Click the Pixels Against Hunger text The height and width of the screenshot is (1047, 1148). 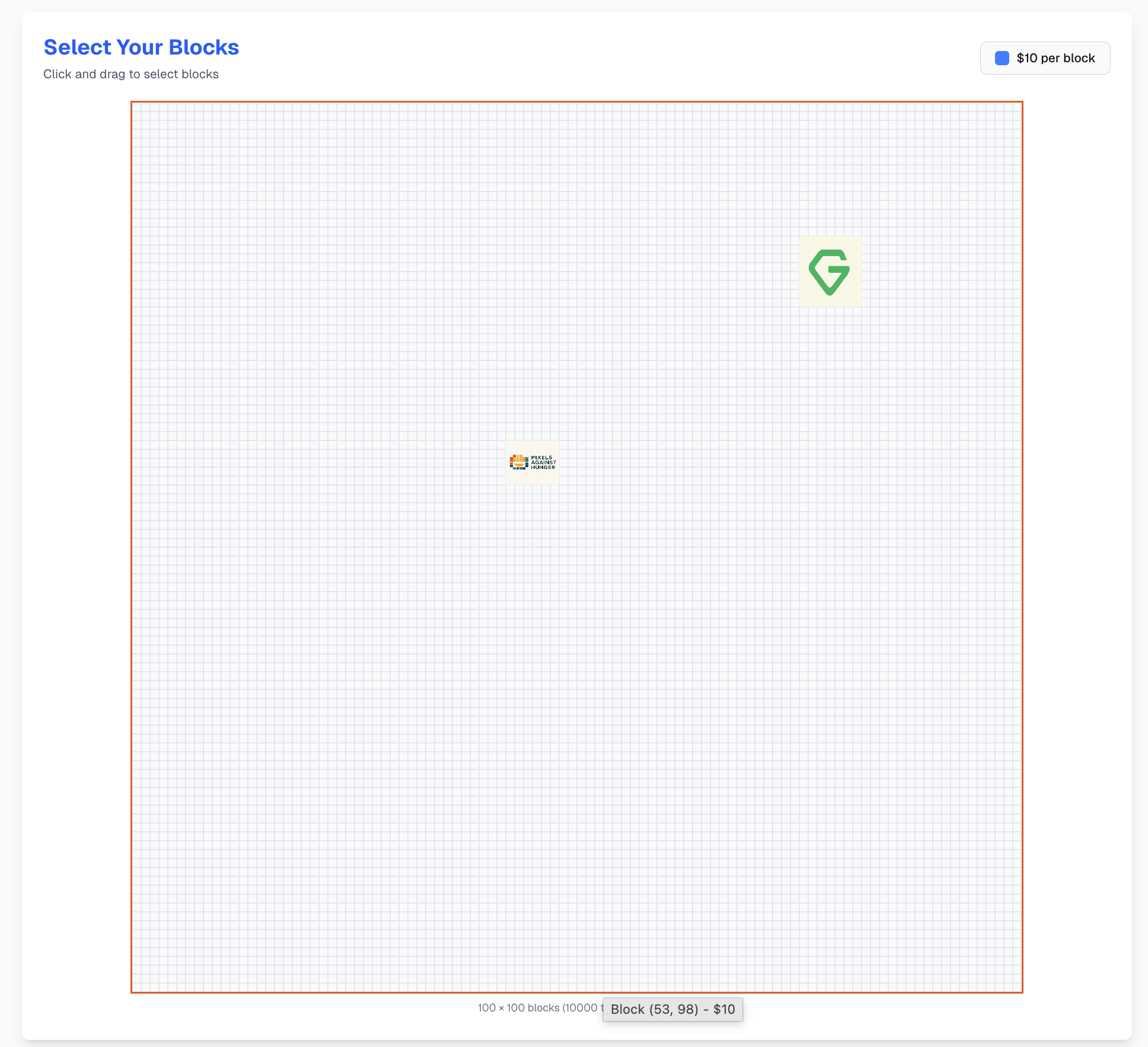543,462
